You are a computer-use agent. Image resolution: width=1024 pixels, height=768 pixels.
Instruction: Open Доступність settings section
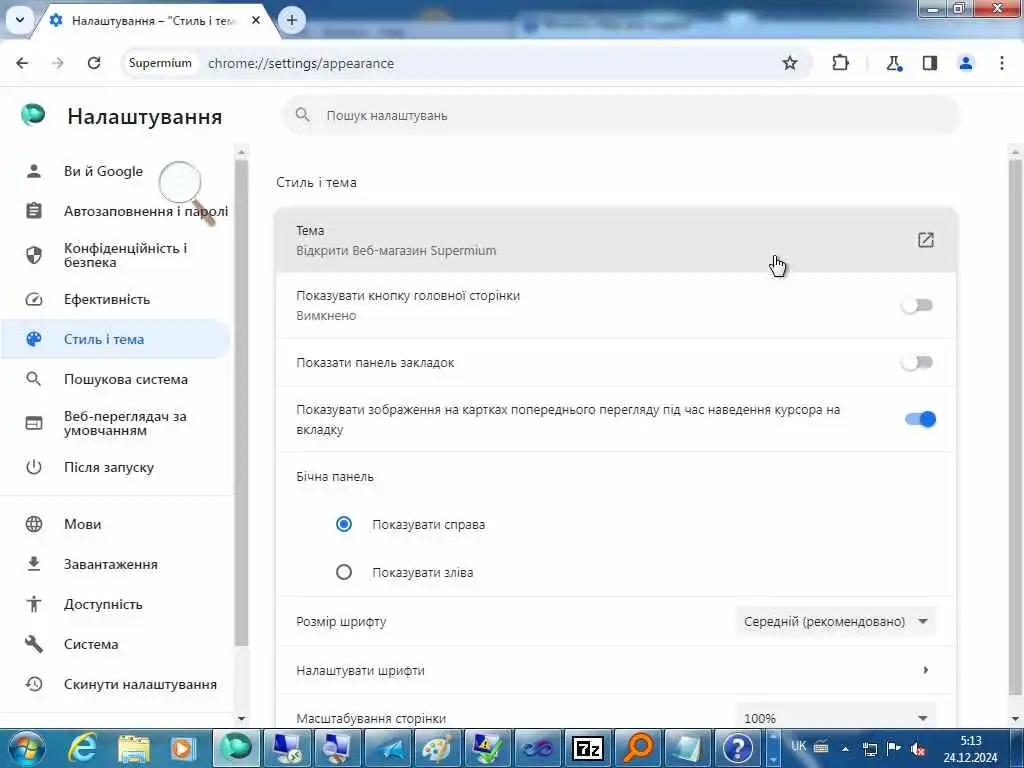click(x=116, y=604)
